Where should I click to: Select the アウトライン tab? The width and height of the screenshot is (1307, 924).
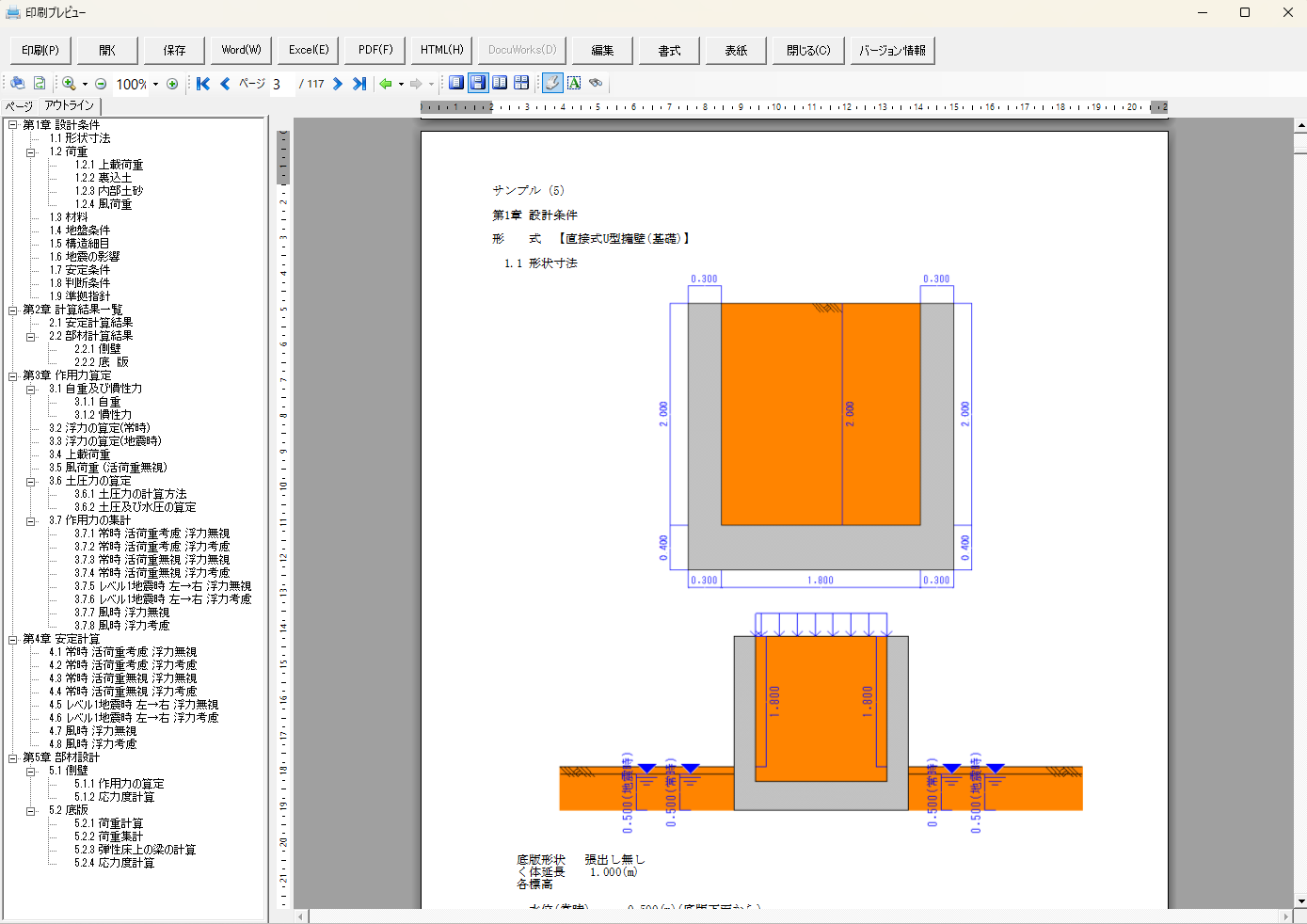(x=69, y=105)
